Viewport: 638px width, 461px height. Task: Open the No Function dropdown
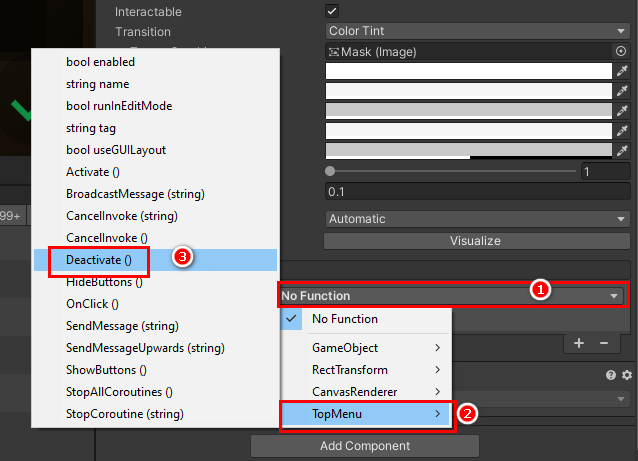[451, 296]
